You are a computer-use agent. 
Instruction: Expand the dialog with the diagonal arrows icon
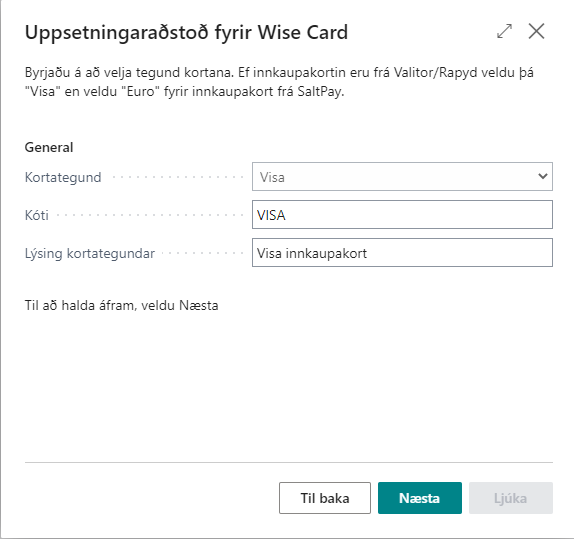coord(504,31)
